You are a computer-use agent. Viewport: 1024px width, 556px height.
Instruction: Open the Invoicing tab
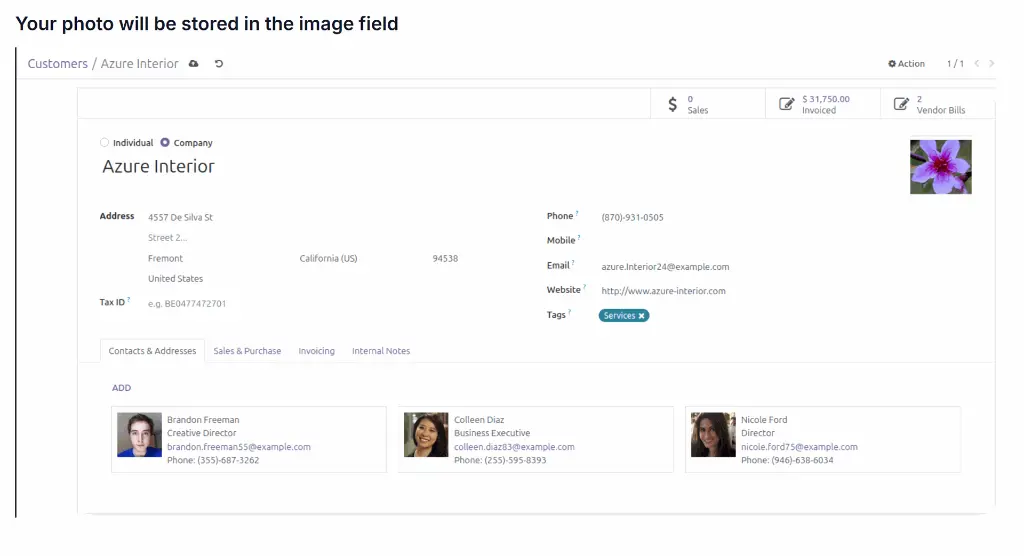316,351
